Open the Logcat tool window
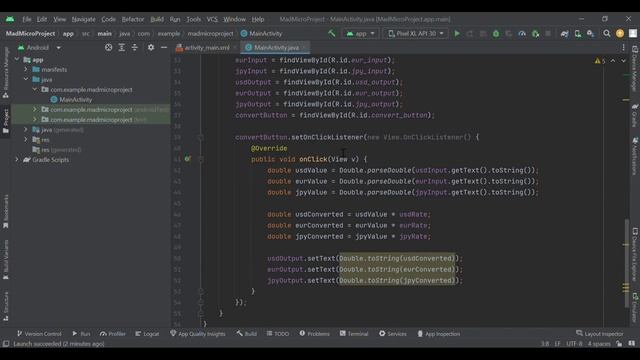 147,334
